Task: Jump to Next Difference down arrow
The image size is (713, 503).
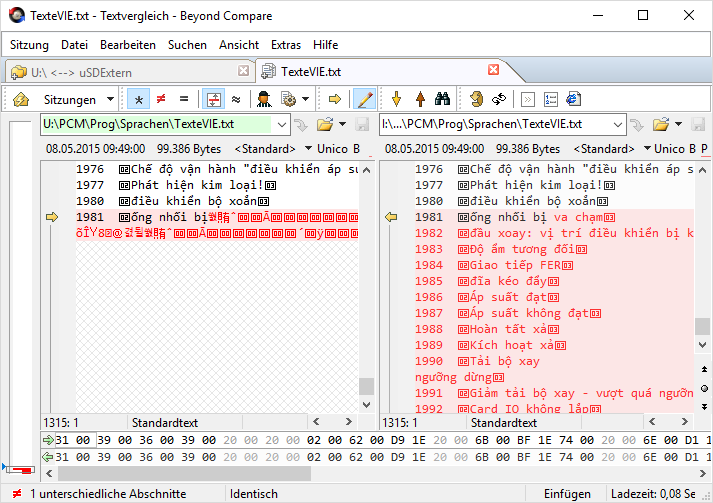Action: [397, 99]
